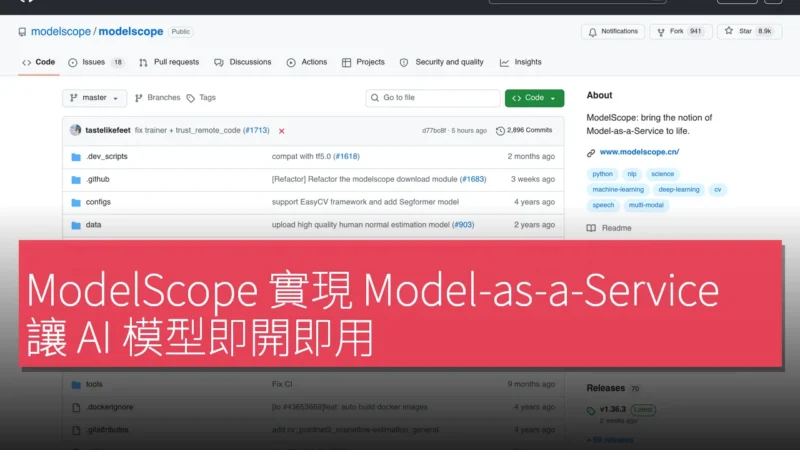Click the tools folder icon
This screenshot has height=450, width=800.
[76, 385]
